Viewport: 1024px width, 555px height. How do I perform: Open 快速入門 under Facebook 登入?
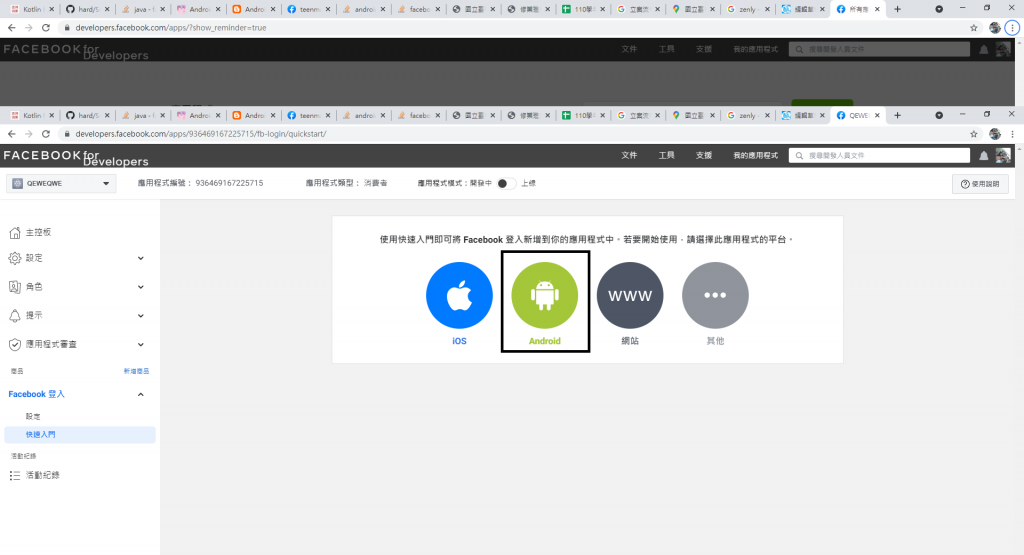click(x=80, y=434)
